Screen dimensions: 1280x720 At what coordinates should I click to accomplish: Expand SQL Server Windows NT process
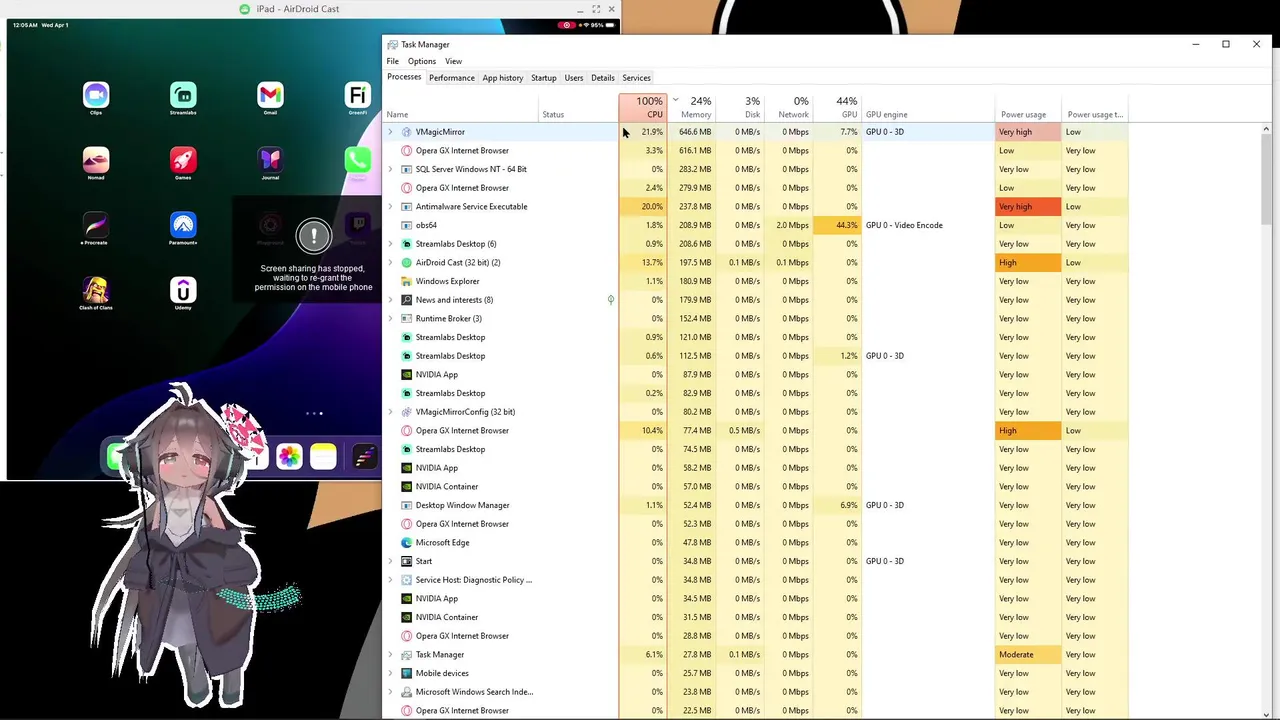tap(390, 169)
